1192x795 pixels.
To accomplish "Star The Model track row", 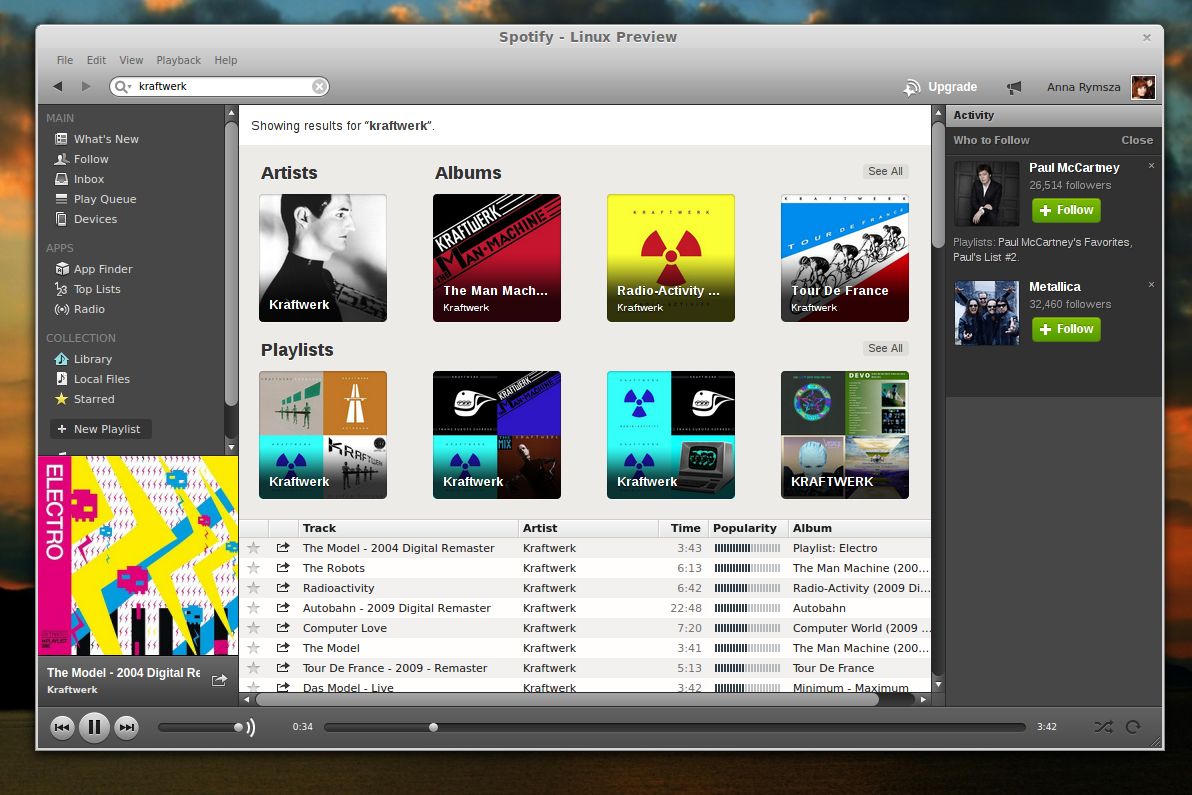I will (254, 648).
